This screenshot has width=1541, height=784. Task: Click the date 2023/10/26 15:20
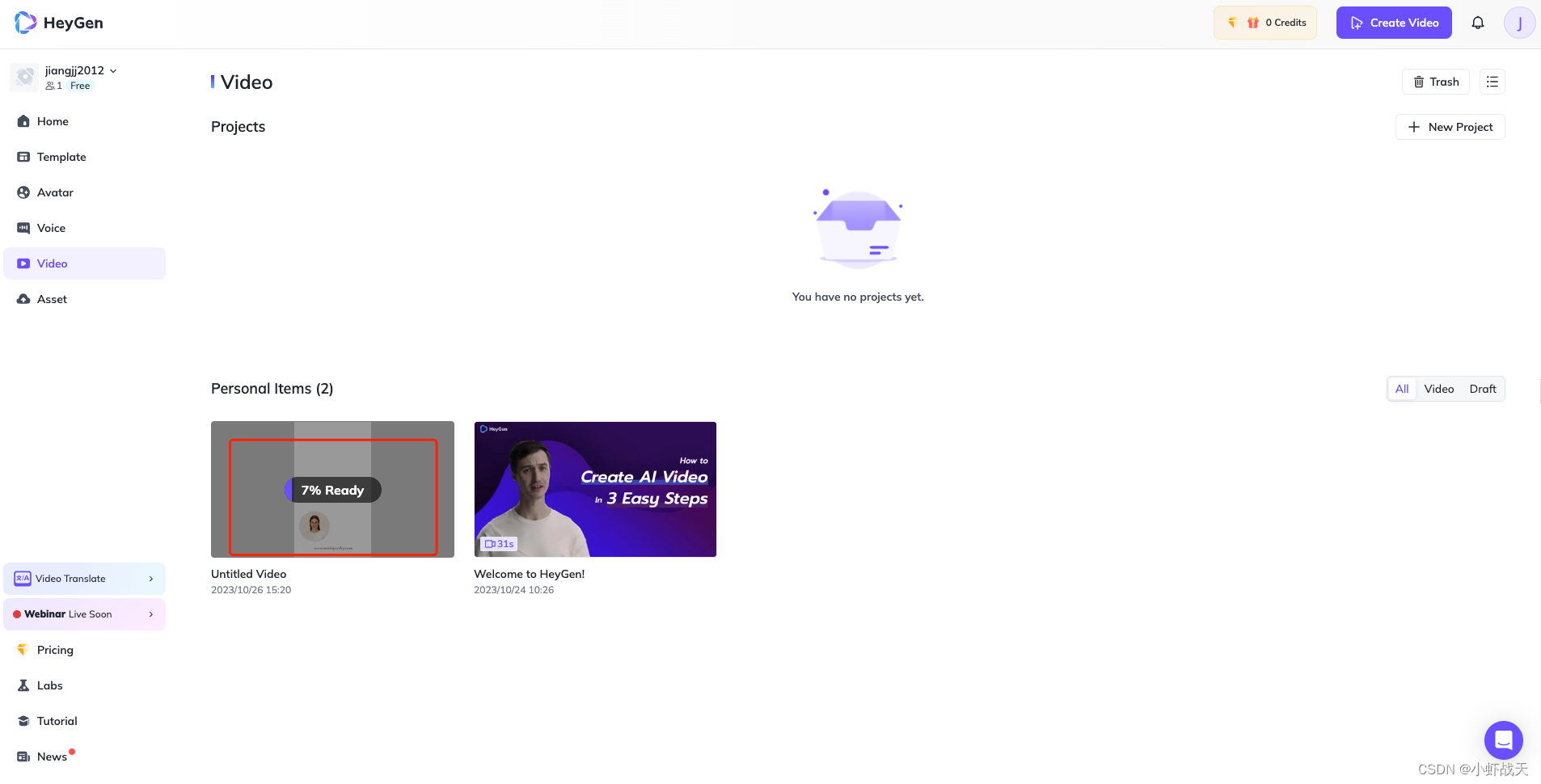point(251,590)
